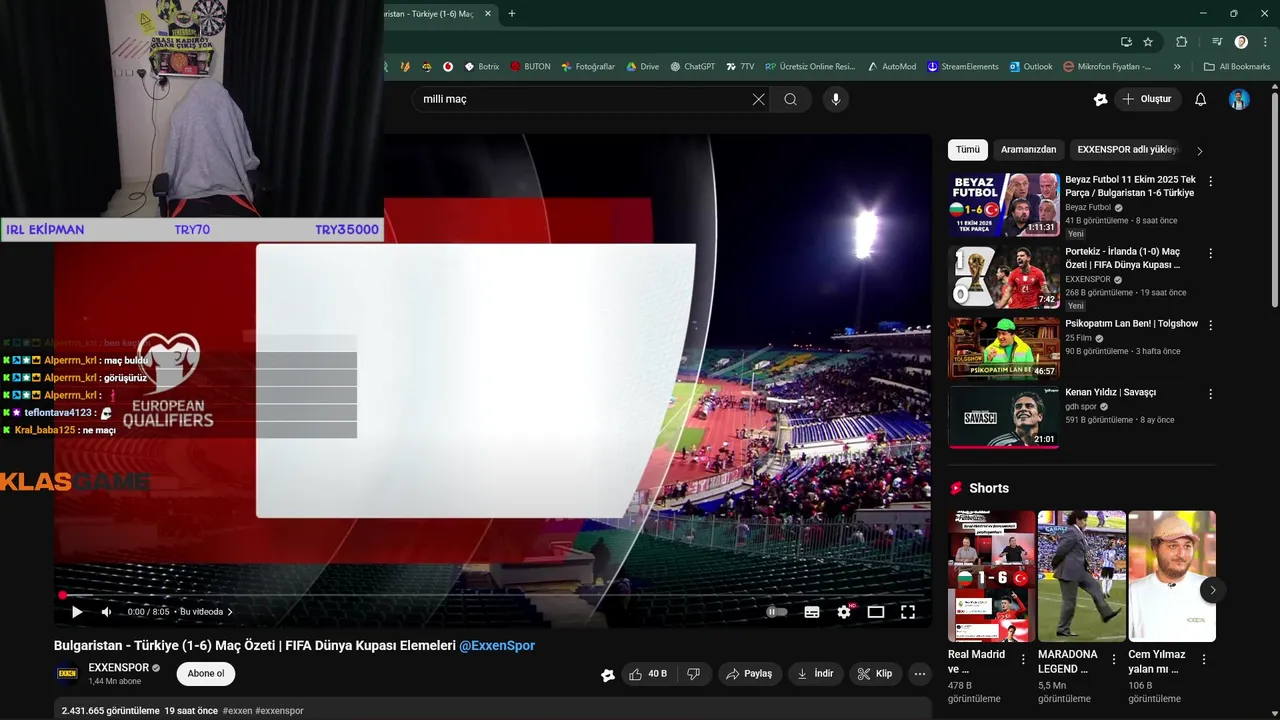Viewport: 1280px width, 720px height.
Task: Select the 'Tümü' filter chip
Action: pos(968,150)
